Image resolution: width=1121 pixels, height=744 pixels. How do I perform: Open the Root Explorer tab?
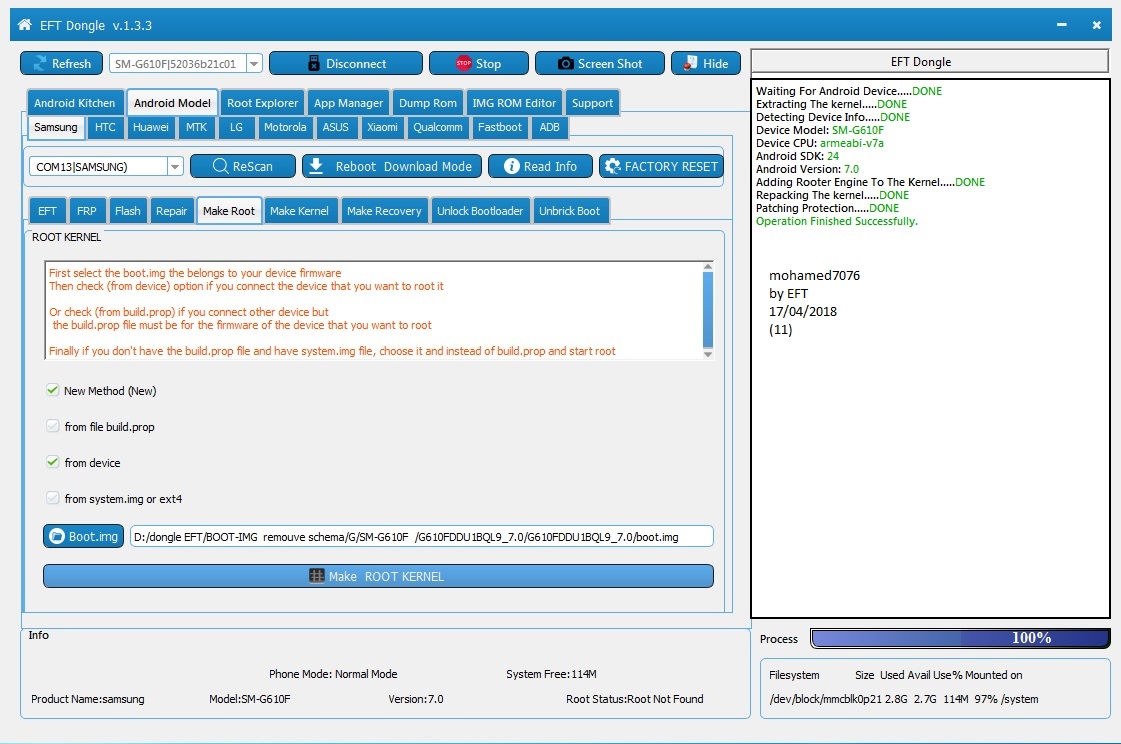point(262,103)
